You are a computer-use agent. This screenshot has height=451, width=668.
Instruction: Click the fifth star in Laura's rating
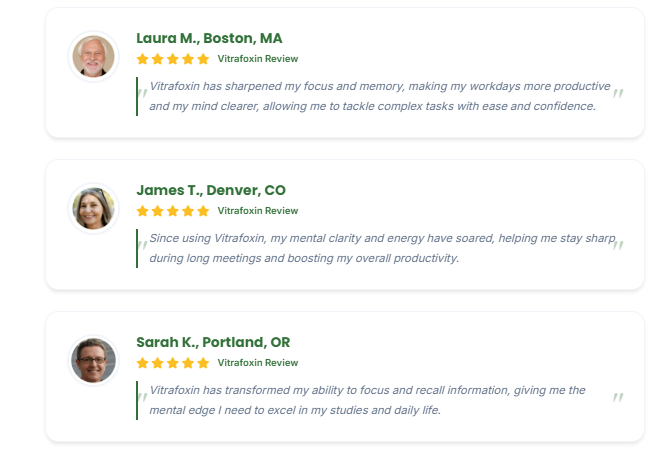click(x=203, y=59)
